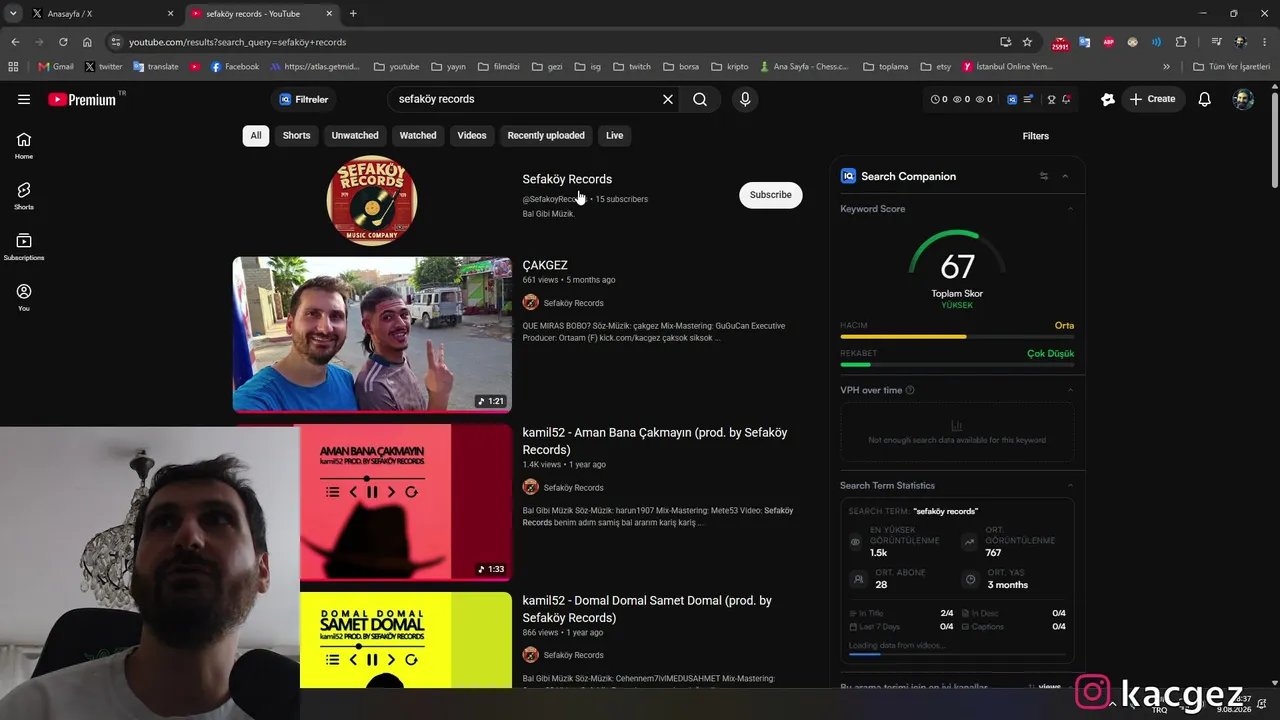
Task: Open the browser home page button
Action: (x=87, y=42)
